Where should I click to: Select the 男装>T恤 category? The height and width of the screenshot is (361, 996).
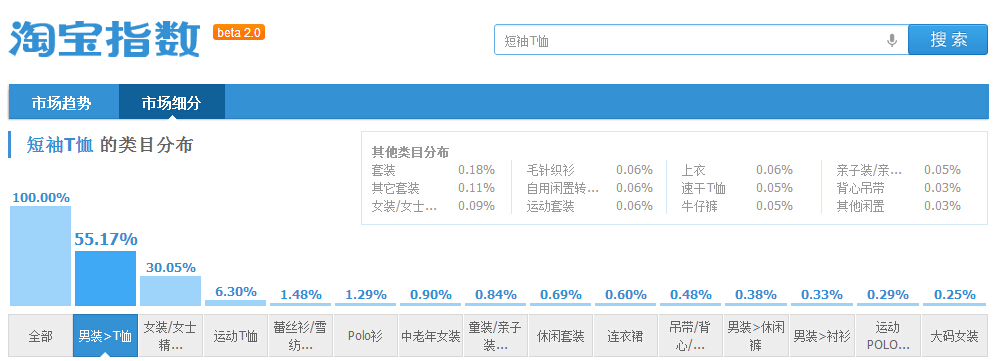(105, 336)
